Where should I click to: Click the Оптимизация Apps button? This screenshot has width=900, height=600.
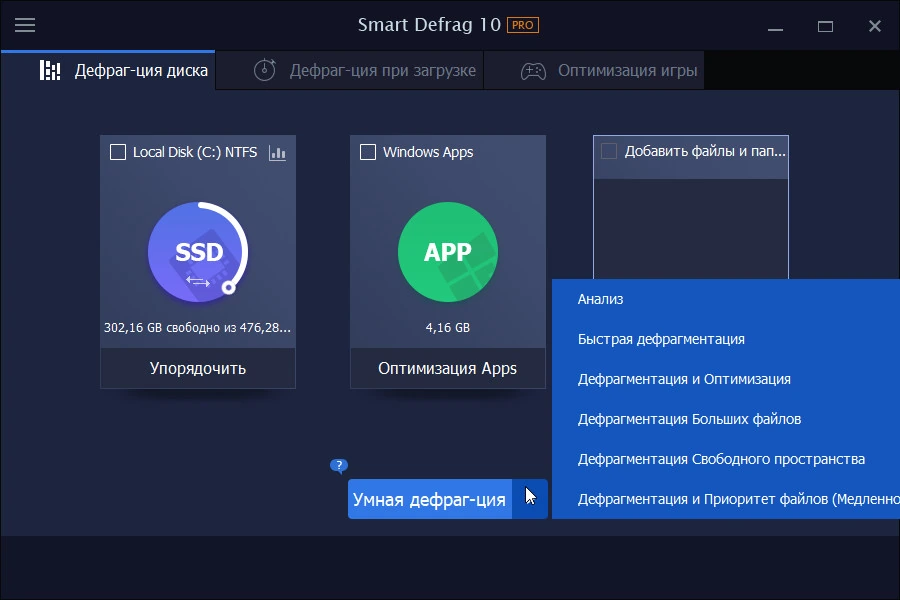point(448,368)
